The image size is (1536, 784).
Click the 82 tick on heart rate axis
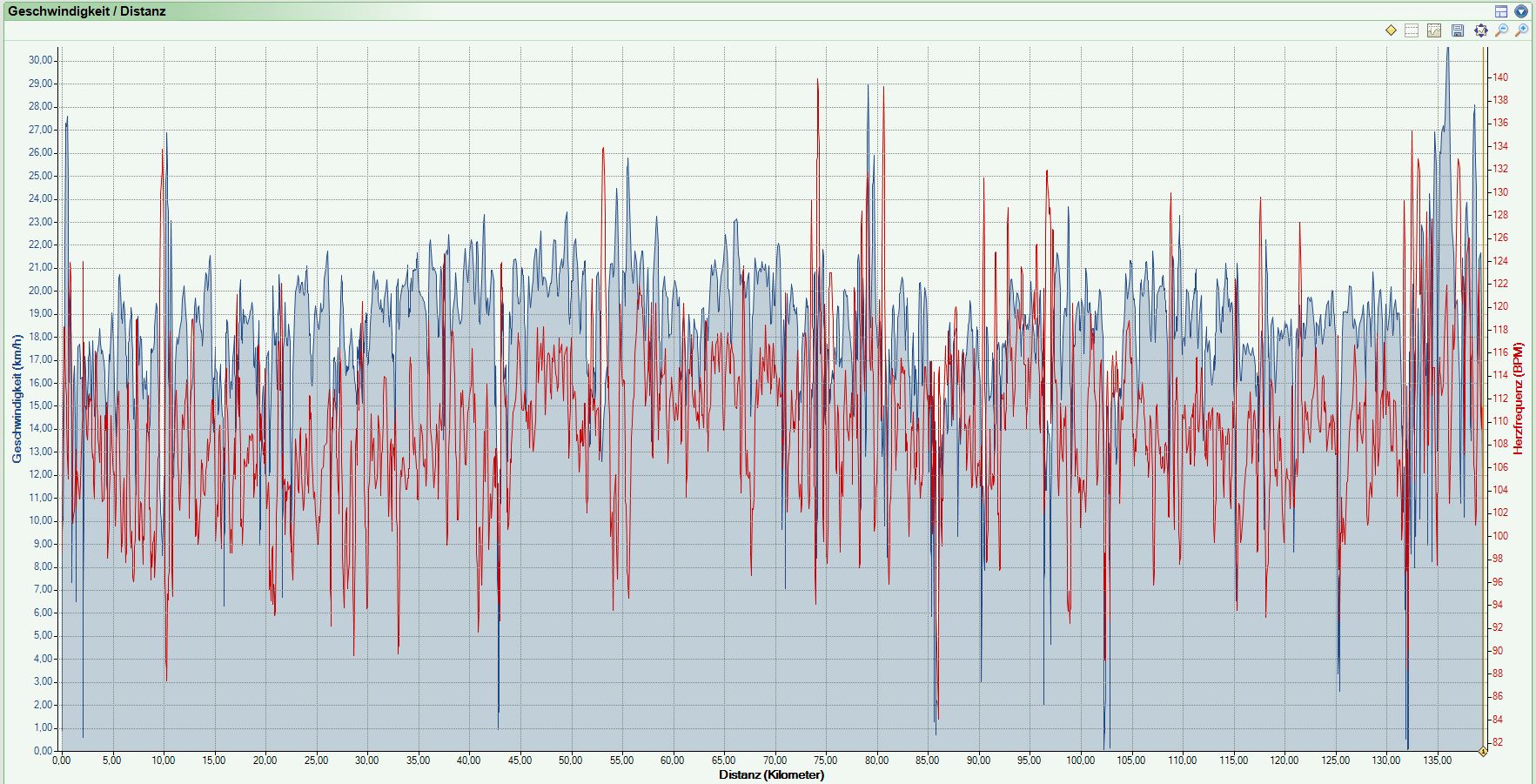[1498, 742]
